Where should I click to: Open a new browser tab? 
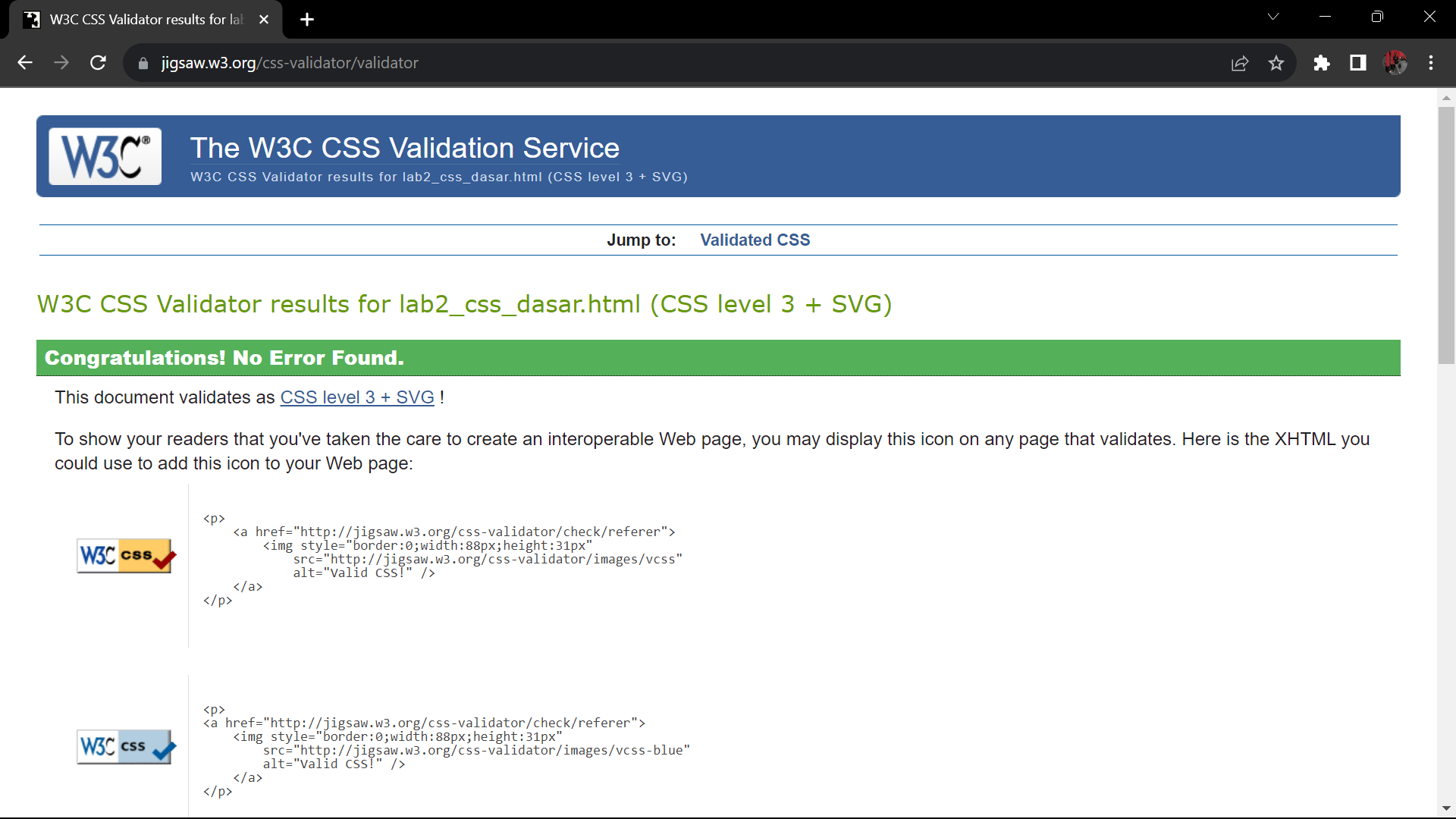point(307,20)
